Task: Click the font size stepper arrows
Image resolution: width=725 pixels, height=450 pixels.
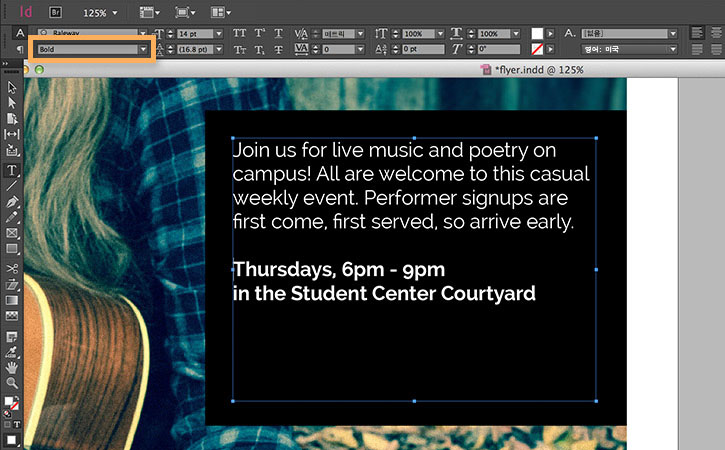Action: 170,33
